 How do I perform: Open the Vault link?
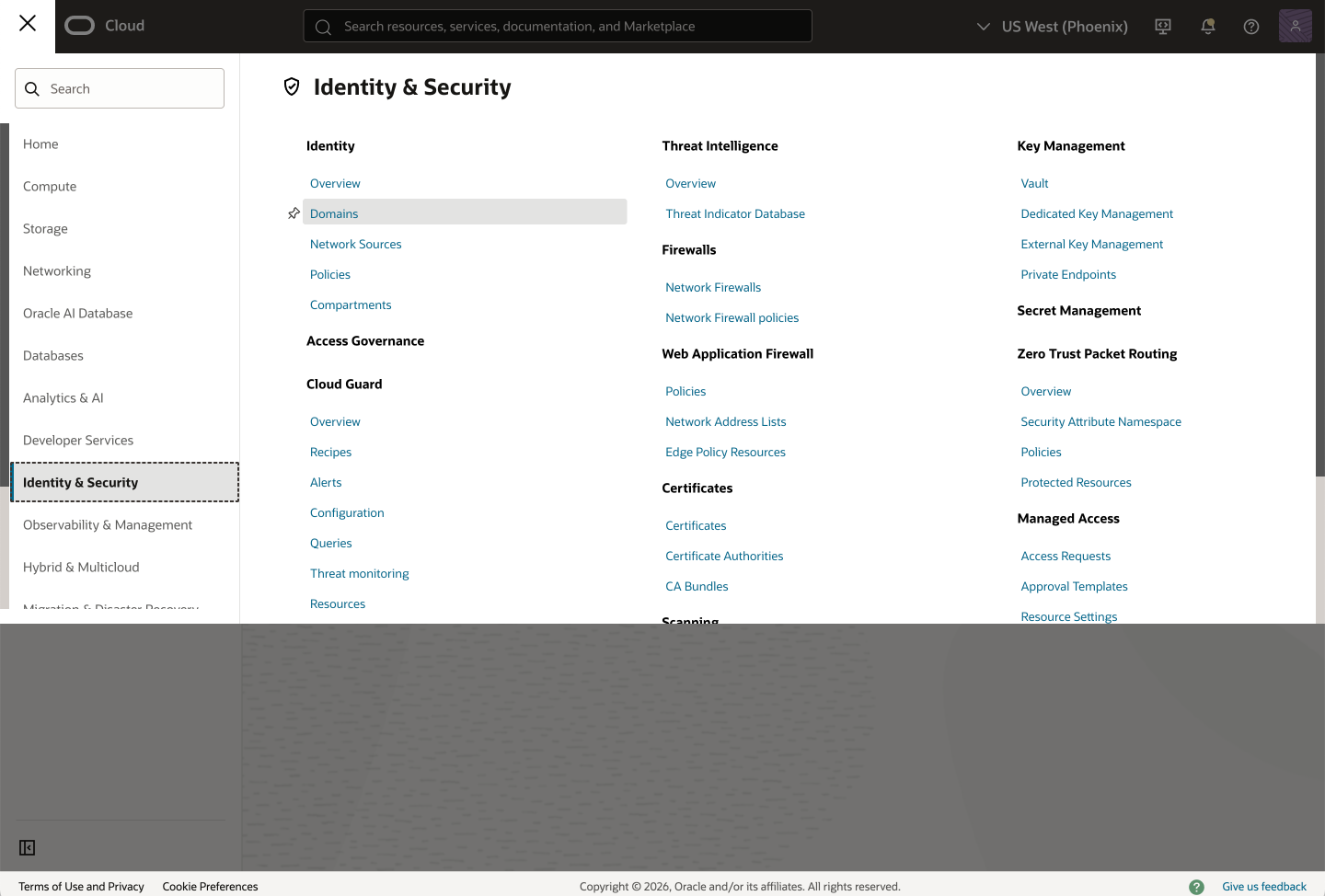point(1034,184)
